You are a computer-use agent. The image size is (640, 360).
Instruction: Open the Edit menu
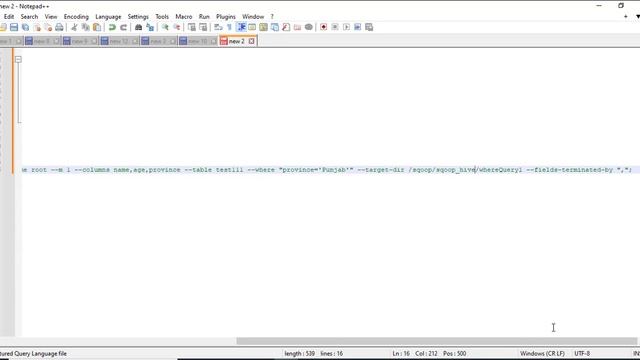click(9, 17)
